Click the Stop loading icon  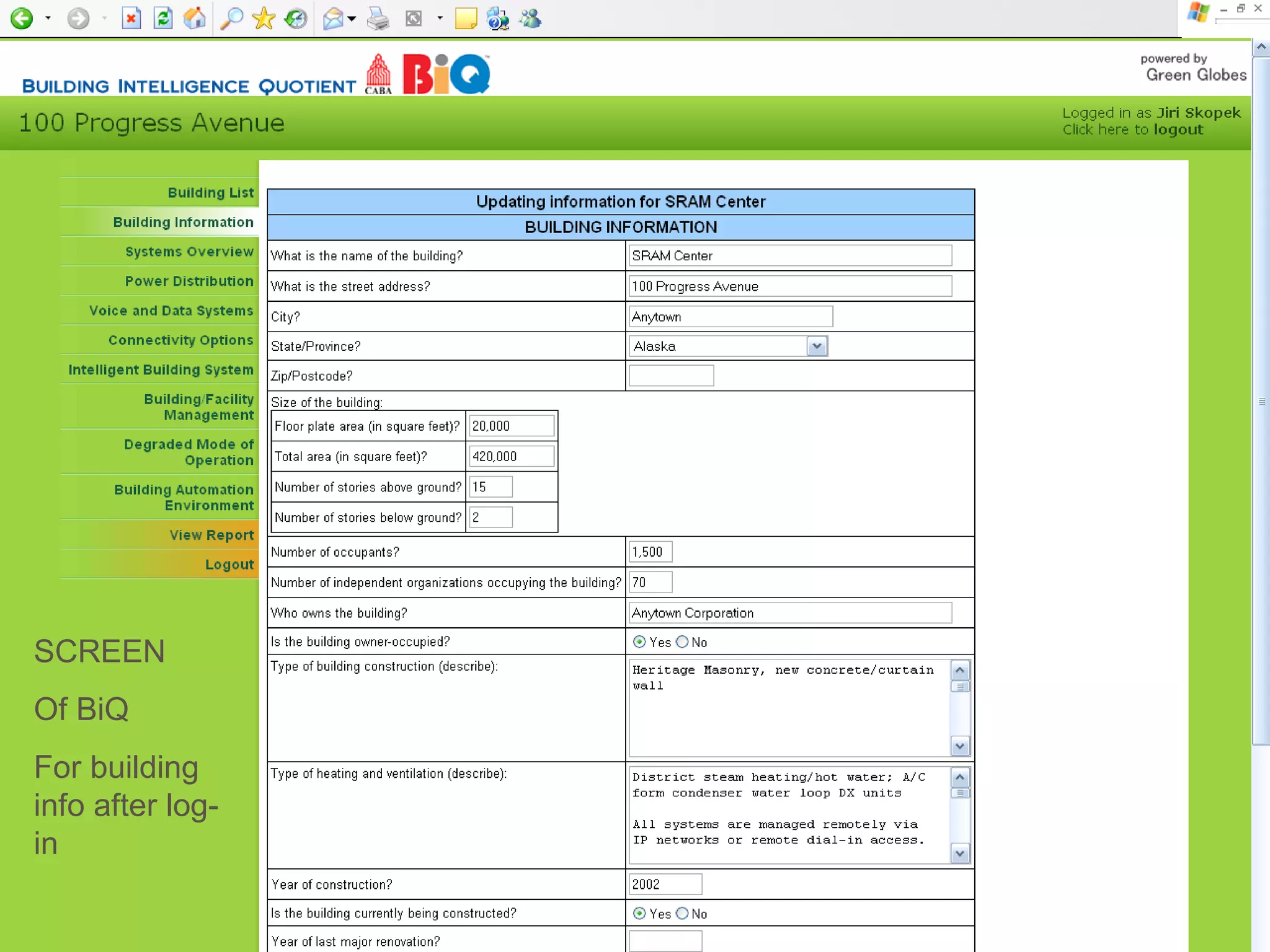point(131,19)
